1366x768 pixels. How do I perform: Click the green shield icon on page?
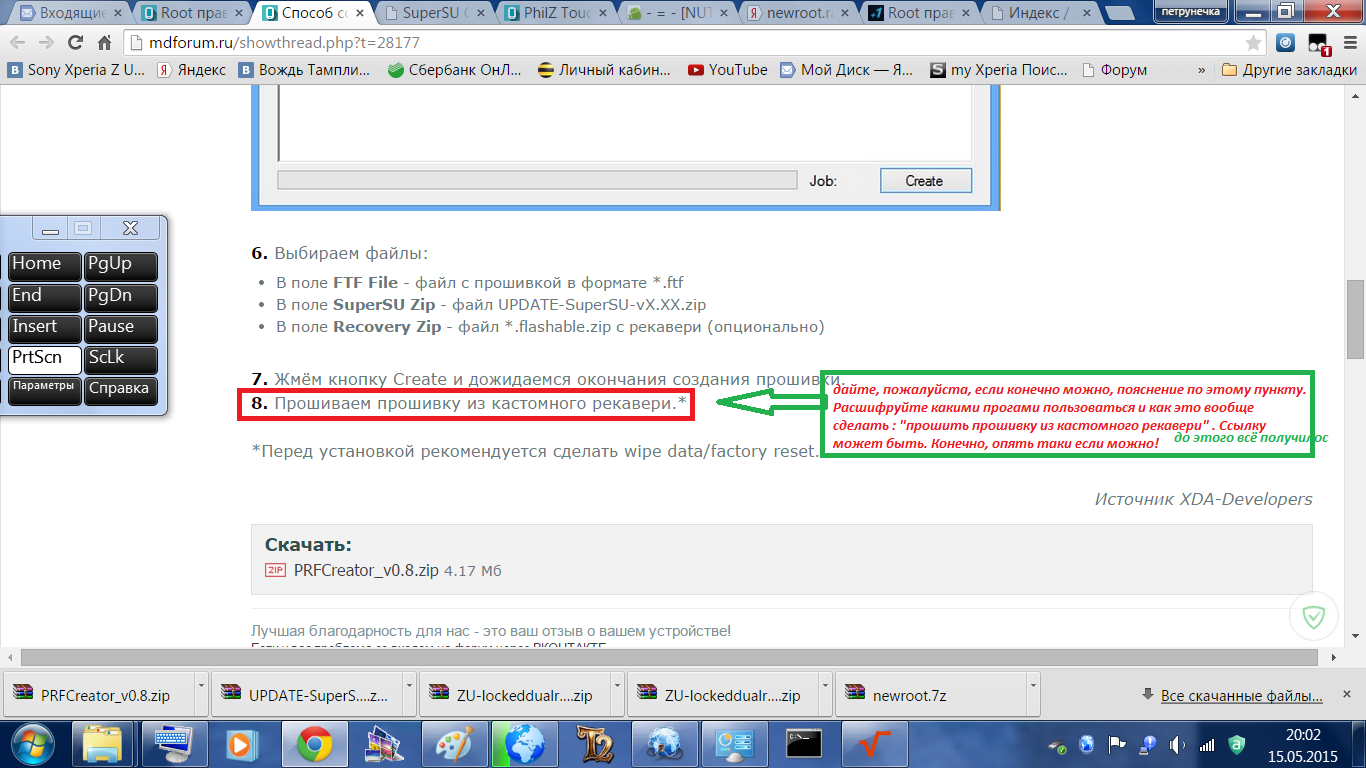tap(1314, 618)
